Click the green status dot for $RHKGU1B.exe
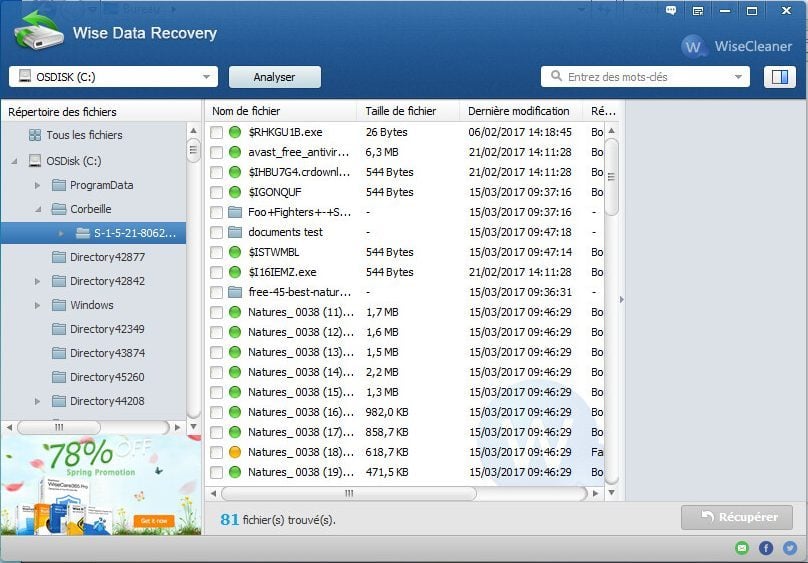The image size is (808, 563). tap(235, 132)
